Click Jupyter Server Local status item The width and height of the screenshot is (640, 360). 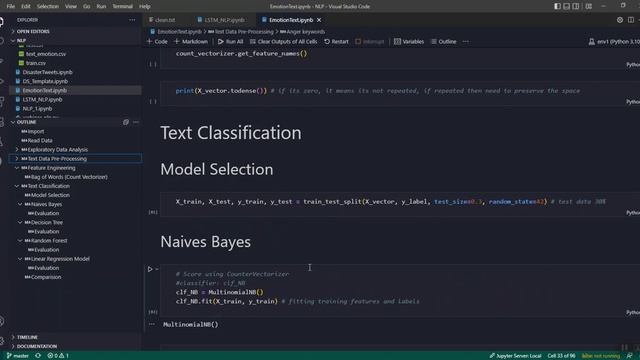point(515,356)
